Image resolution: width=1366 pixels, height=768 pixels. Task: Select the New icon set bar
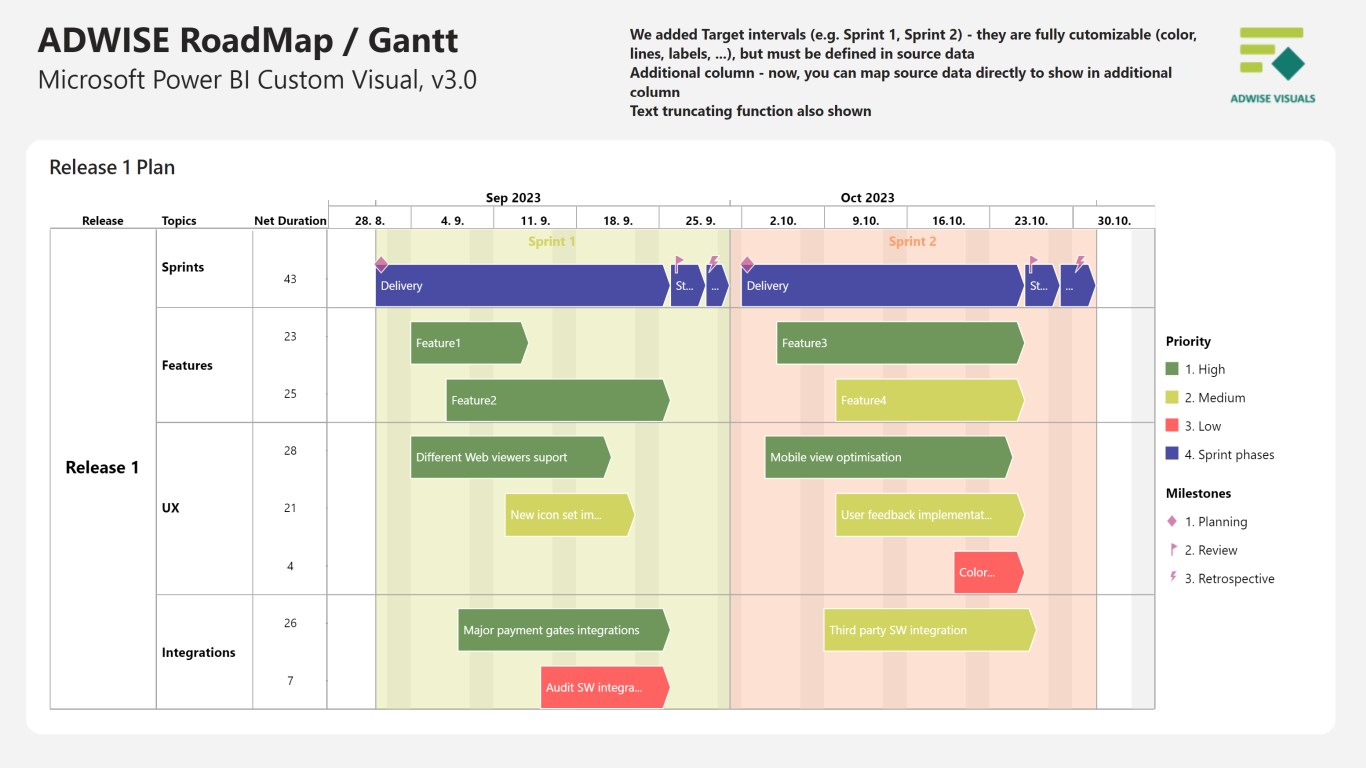(x=569, y=515)
